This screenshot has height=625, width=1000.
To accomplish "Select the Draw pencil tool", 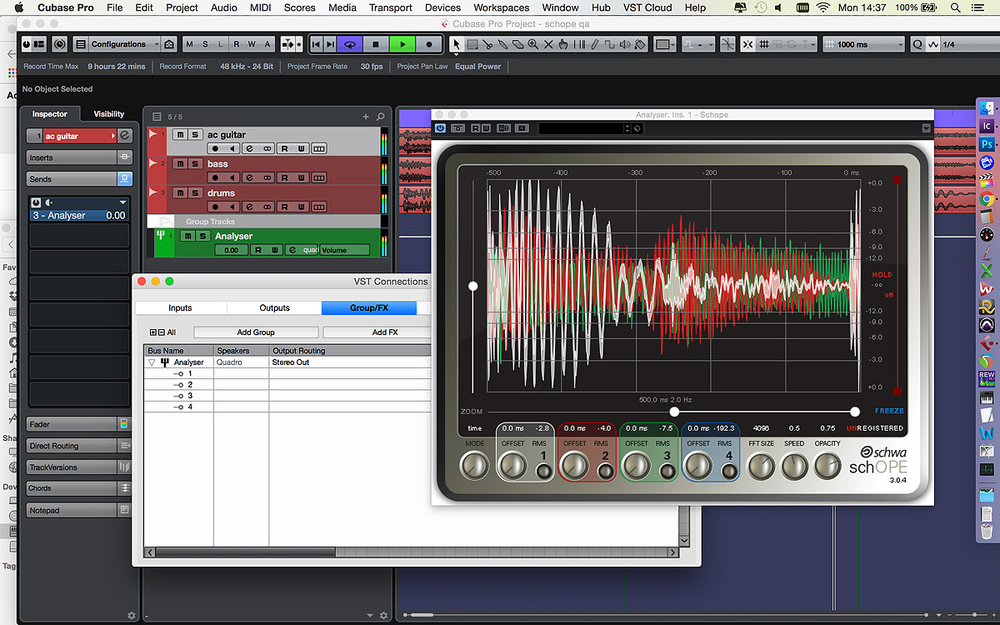I will click(x=594, y=44).
